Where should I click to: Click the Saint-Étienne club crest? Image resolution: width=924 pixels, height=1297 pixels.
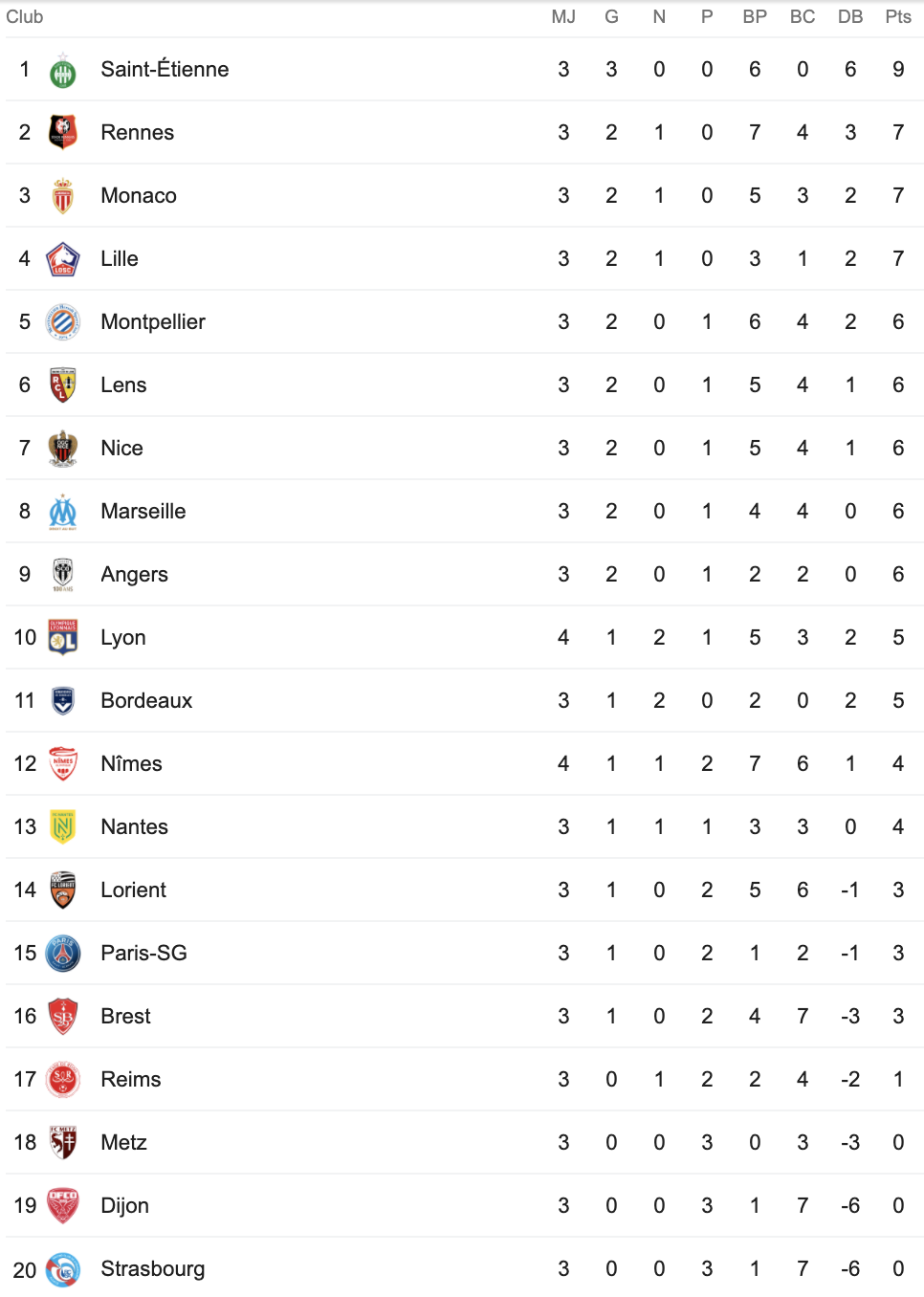tap(63, 70)
